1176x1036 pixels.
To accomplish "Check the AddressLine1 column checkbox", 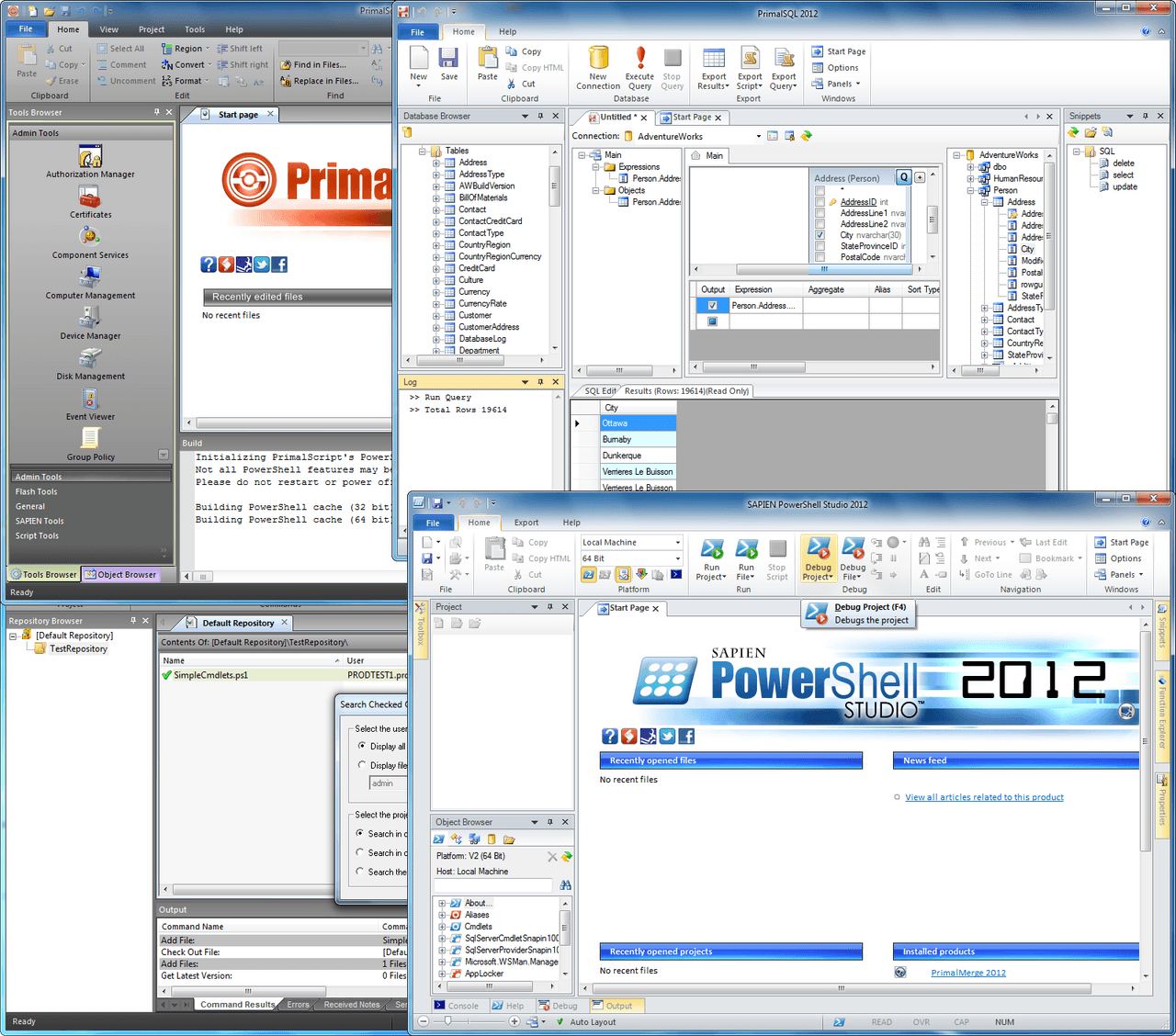I will [x=820, y=213].
